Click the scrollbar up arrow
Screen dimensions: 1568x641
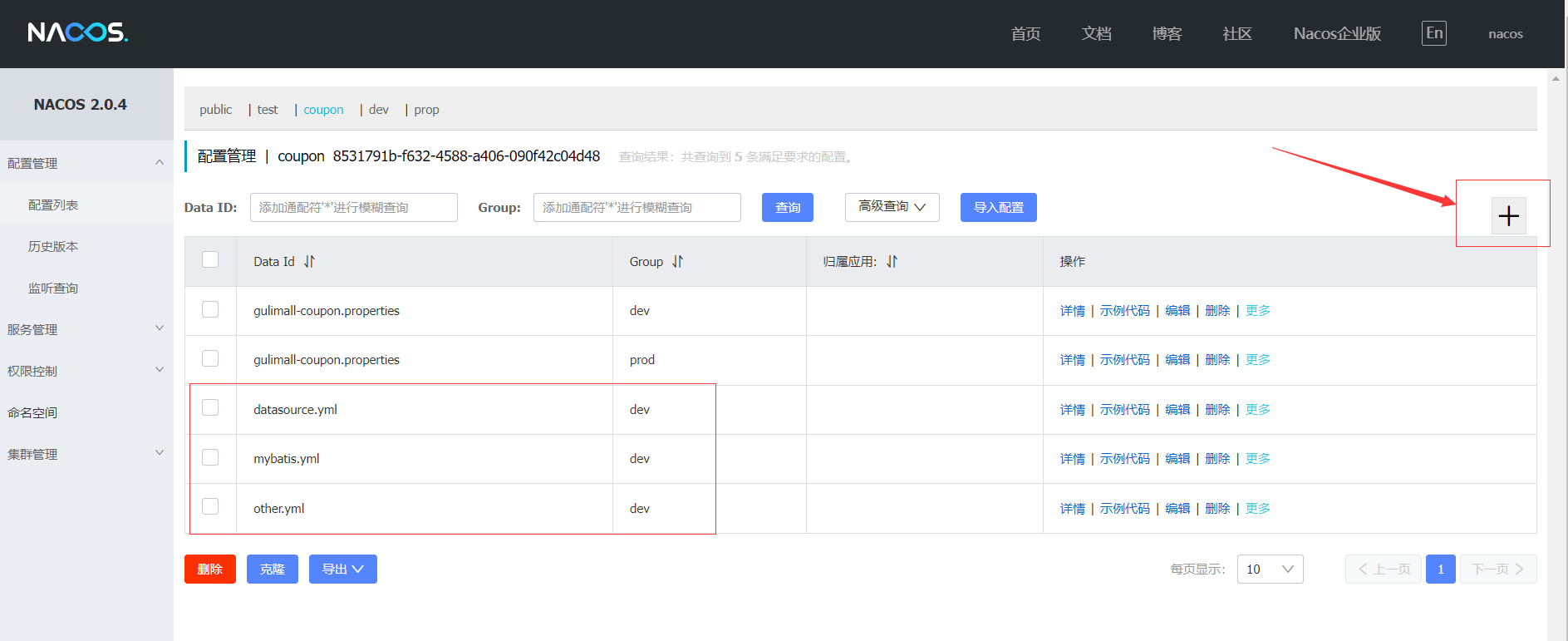pos(1556,78)
